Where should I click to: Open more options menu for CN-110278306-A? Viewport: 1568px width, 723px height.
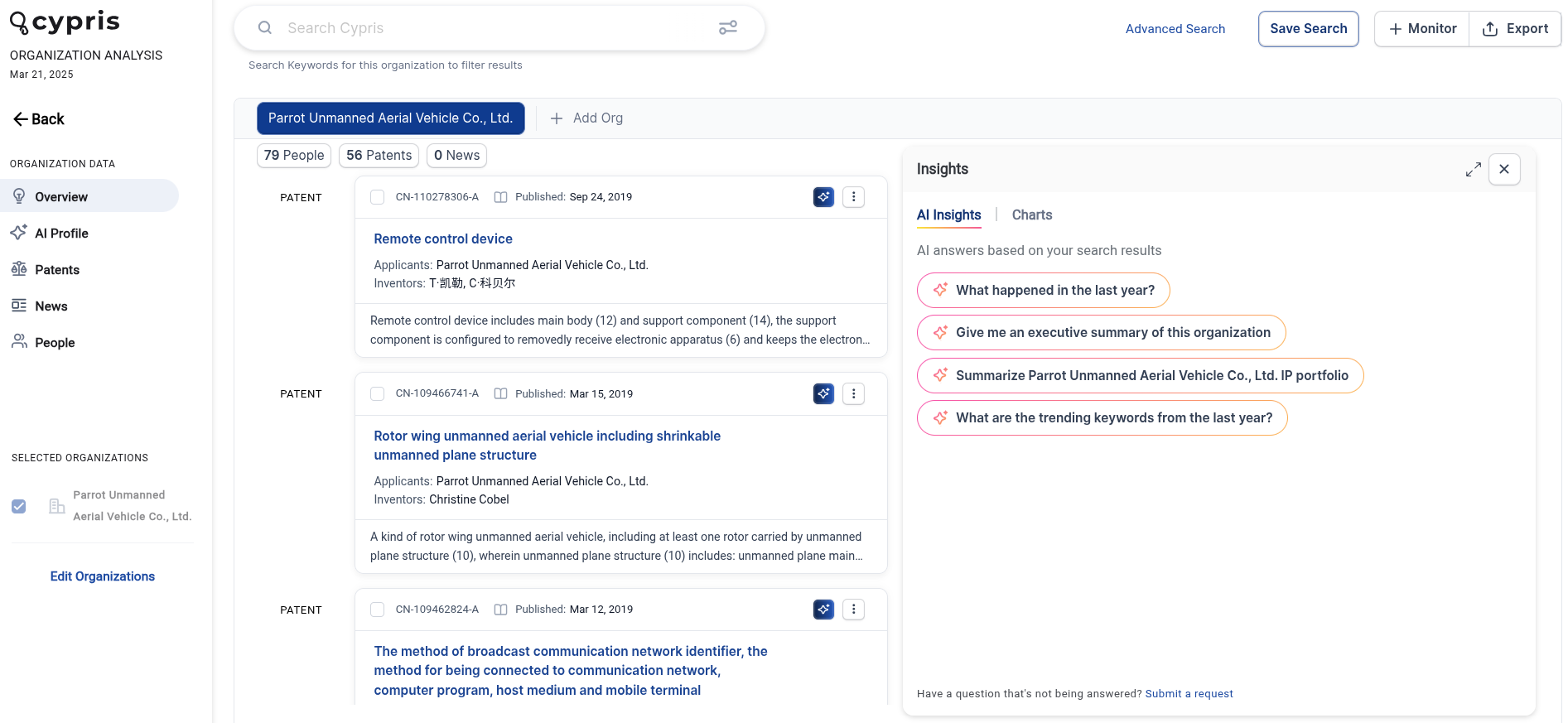[854, 197]
